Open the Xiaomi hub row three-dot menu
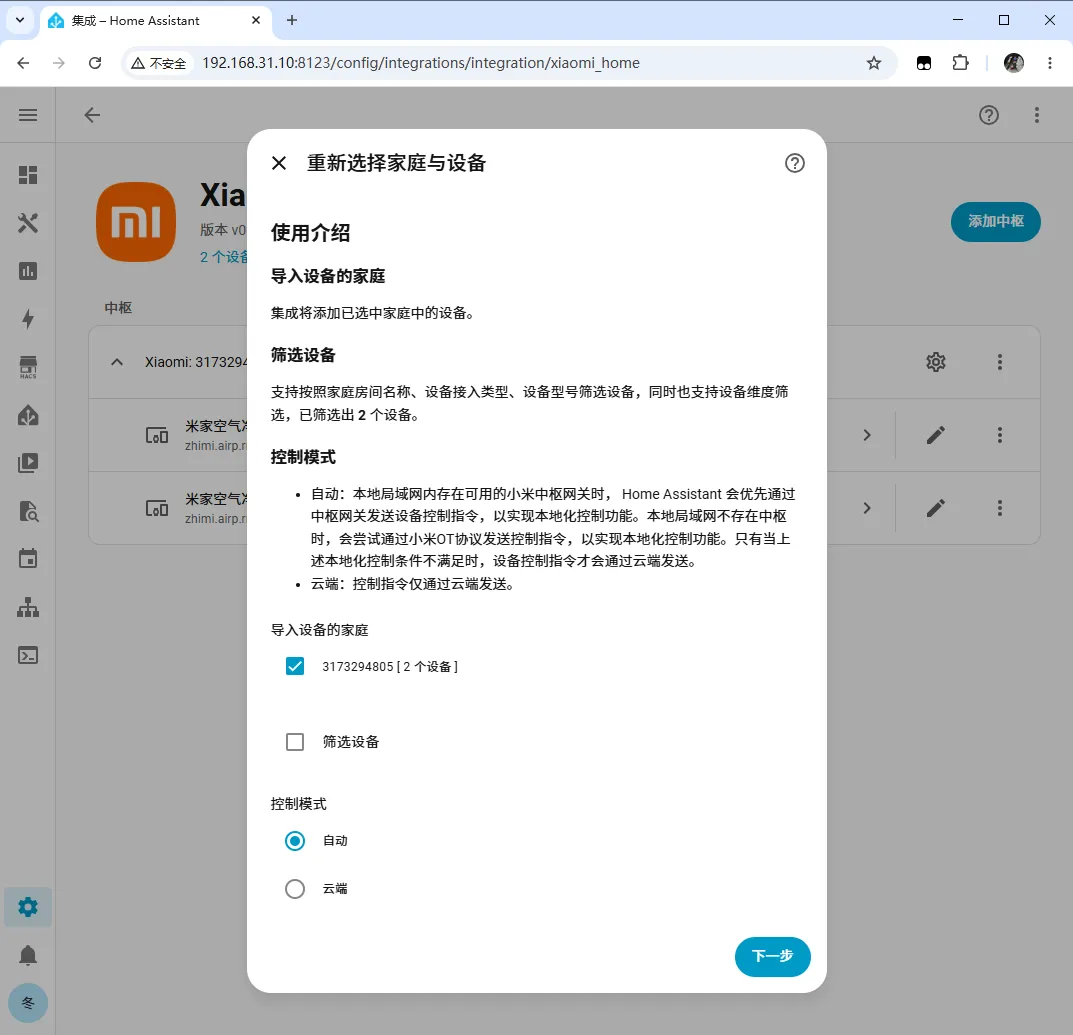Image resolution: width=1073 pixels, height=1035 pixels. click(1000, 361)
